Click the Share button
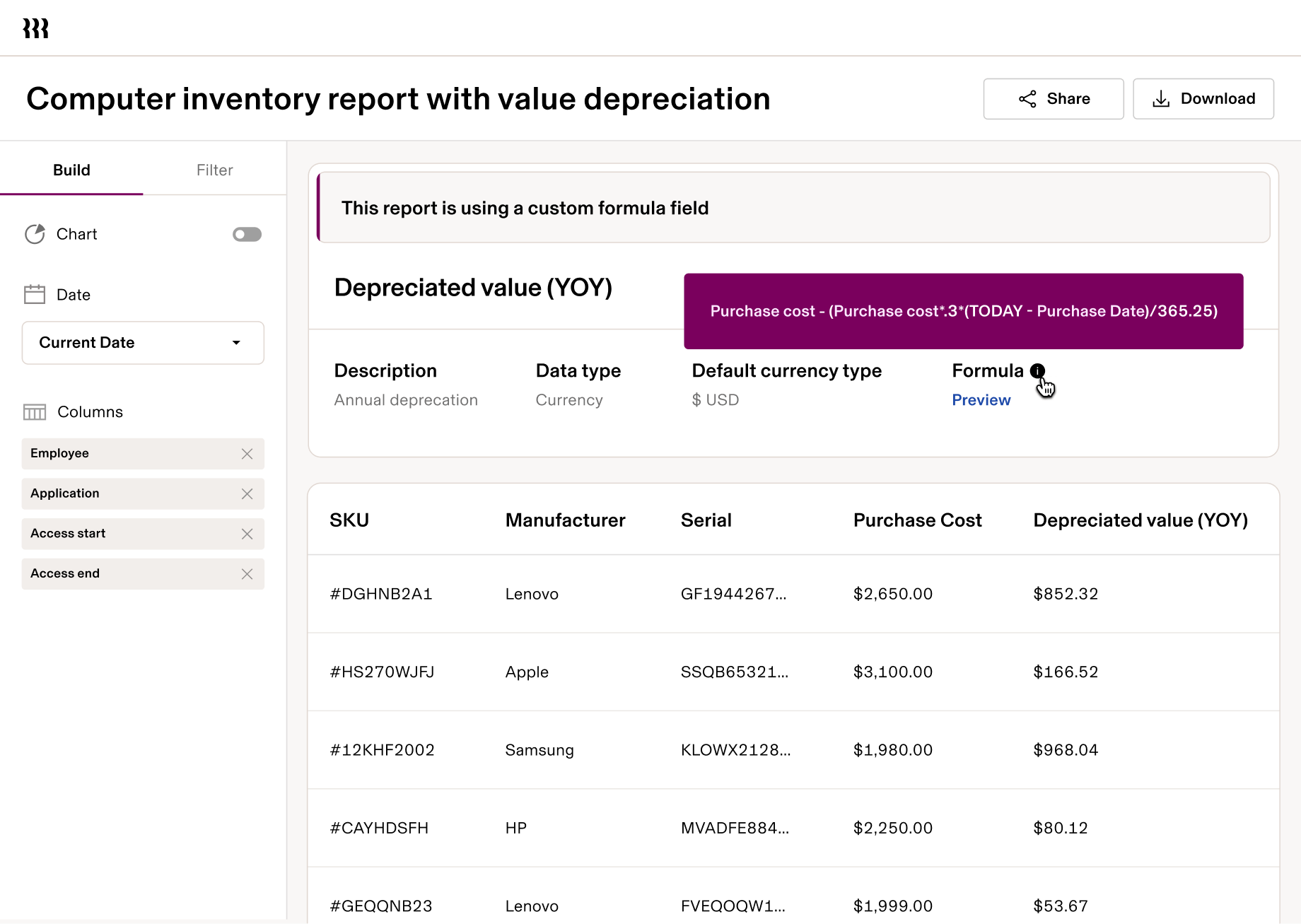This screenshot has height=924, width=1301. tap(1053, 98)
